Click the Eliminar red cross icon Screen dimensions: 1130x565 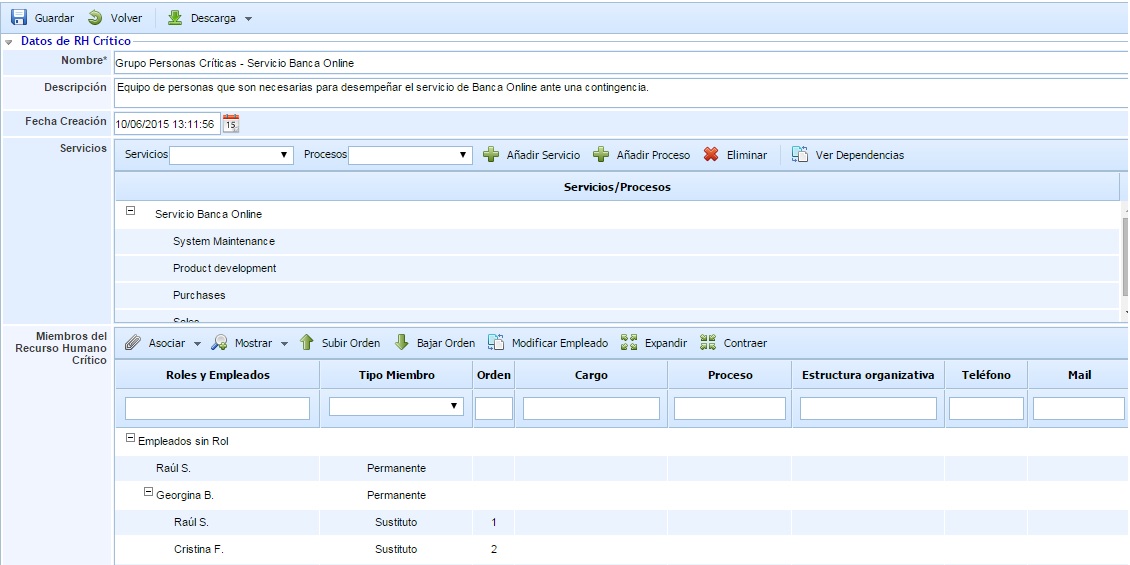tap(711, 155)
